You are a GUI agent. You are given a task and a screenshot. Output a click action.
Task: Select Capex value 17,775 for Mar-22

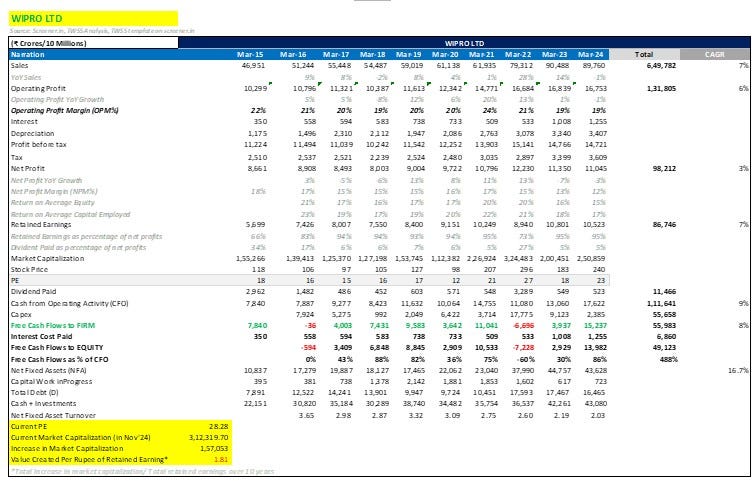pos(523,314)
